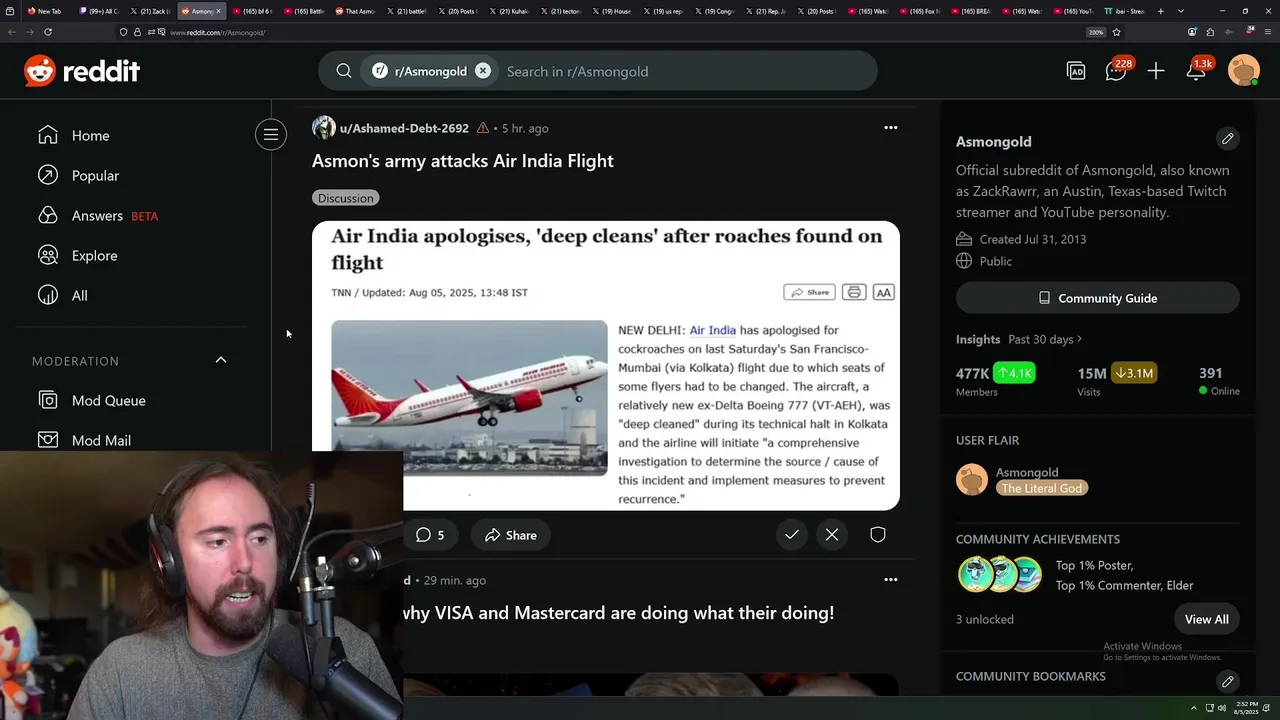
Task: Open notifications bell with 1.3k badge
Action: click(x=1197, y=70)
